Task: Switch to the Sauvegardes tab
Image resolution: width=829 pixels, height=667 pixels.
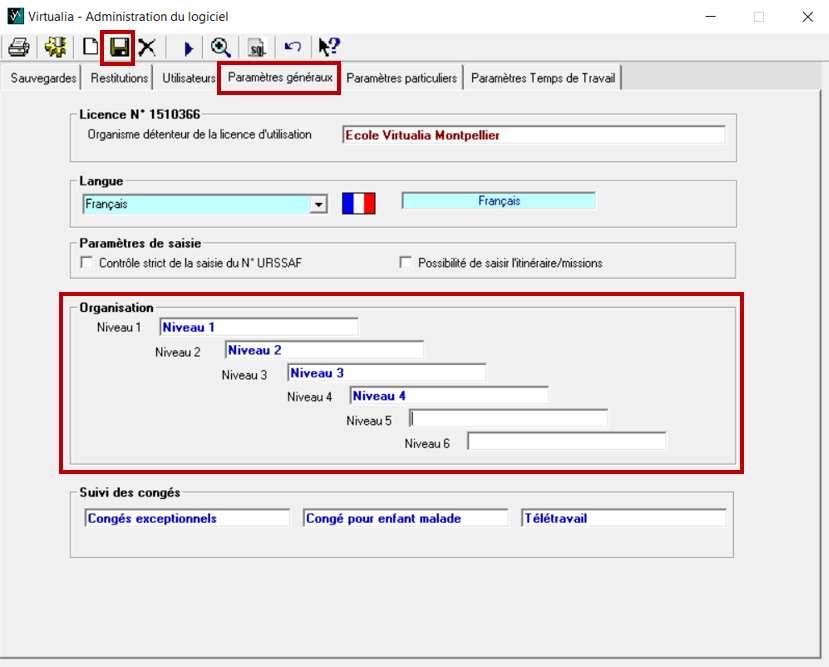Action: point(42,78)
